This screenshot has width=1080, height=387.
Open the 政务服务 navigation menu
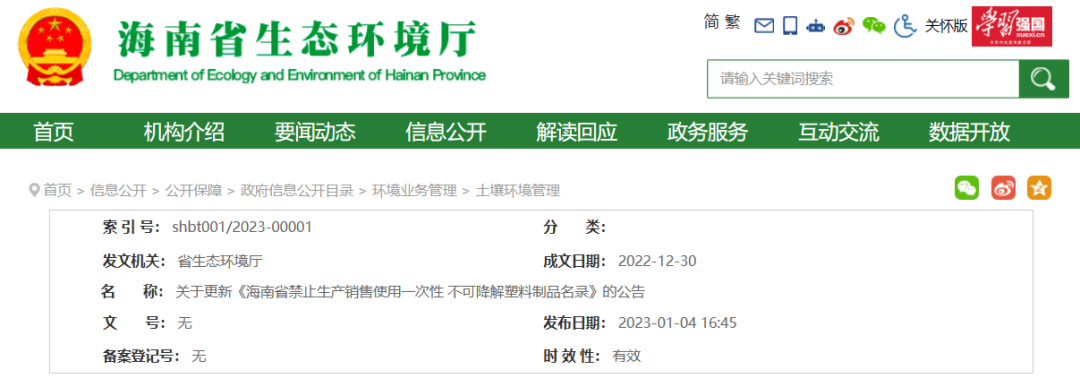point(707,131)
